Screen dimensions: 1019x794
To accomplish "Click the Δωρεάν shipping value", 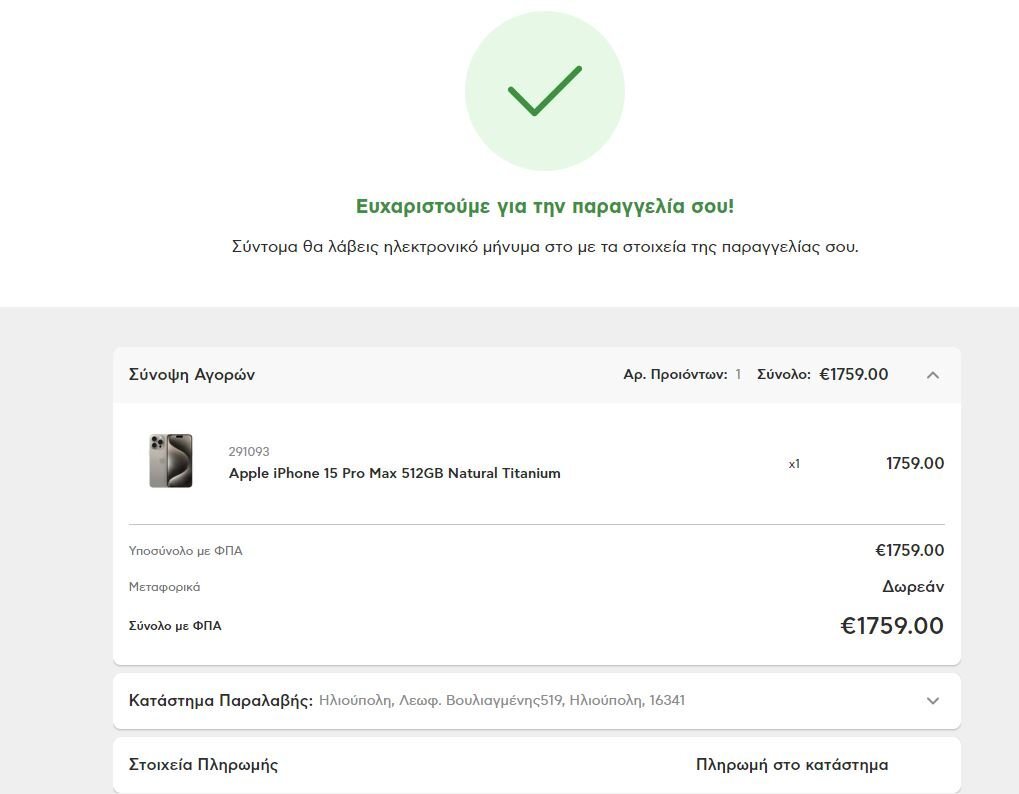I will tap(912, 587).
